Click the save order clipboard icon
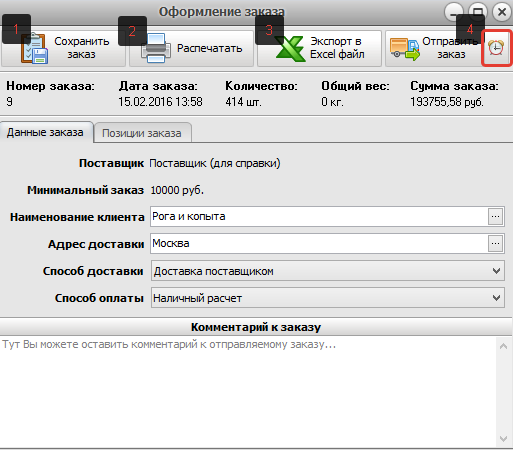This screenshot has height=450, width=513. coord(35,49)
